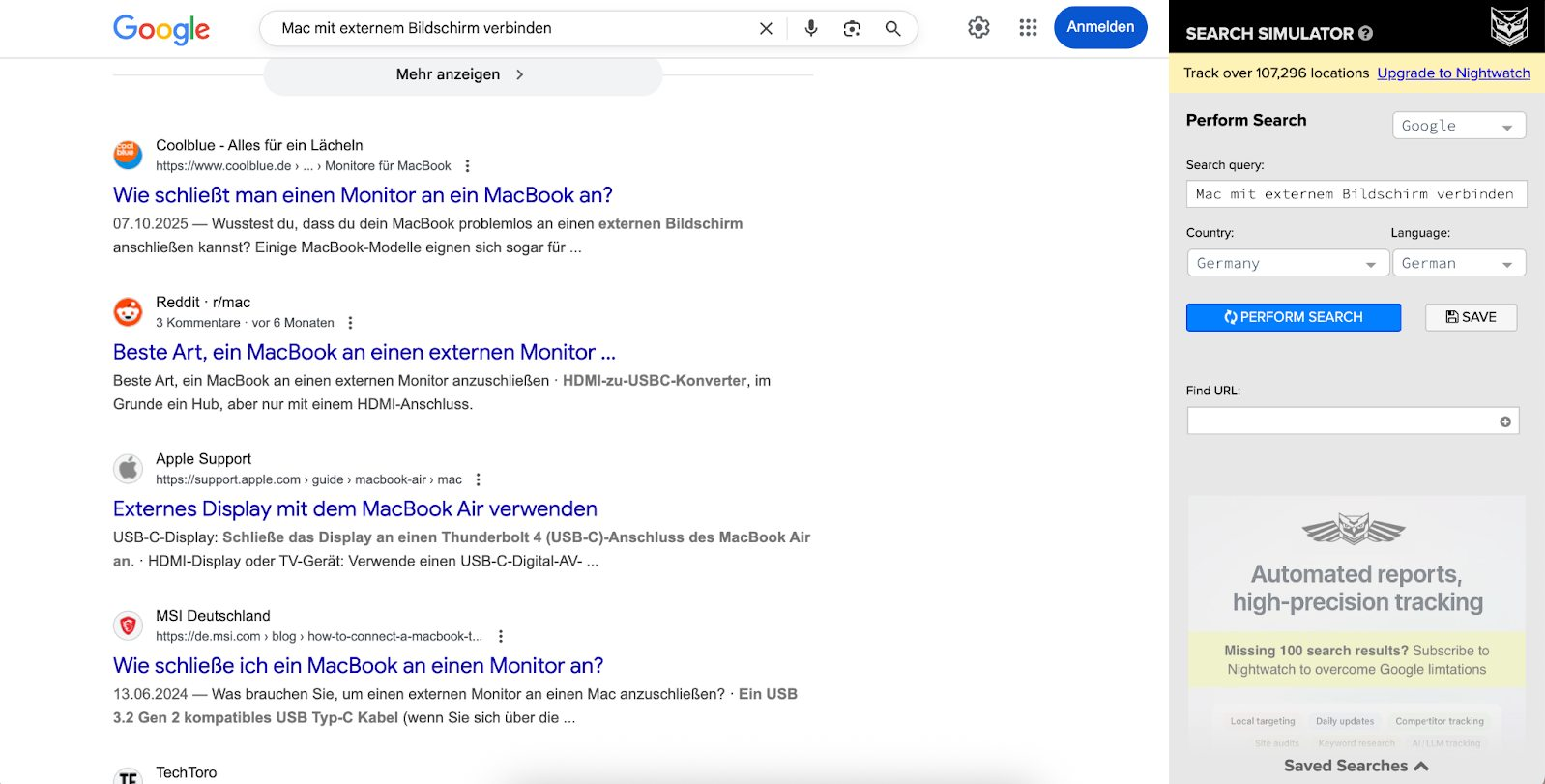Open the Language dropdown set to German
1545x784 pixels.
point(1459,263)
